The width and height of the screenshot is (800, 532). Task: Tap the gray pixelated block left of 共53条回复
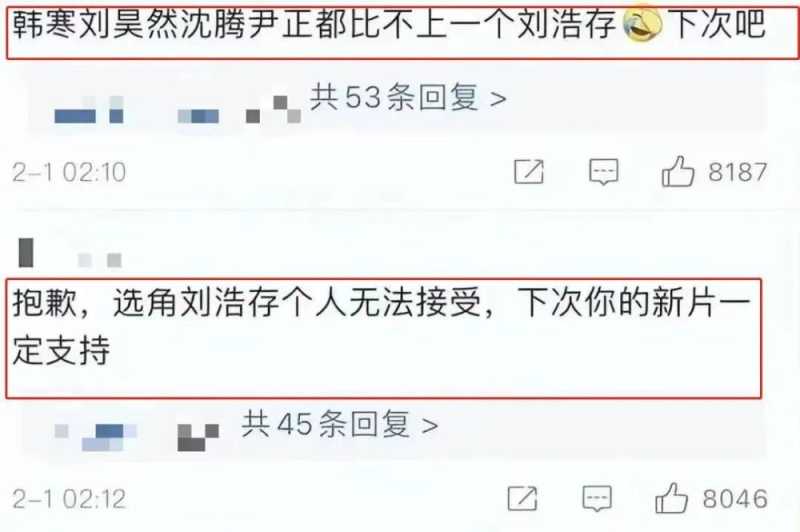(273, 109)
